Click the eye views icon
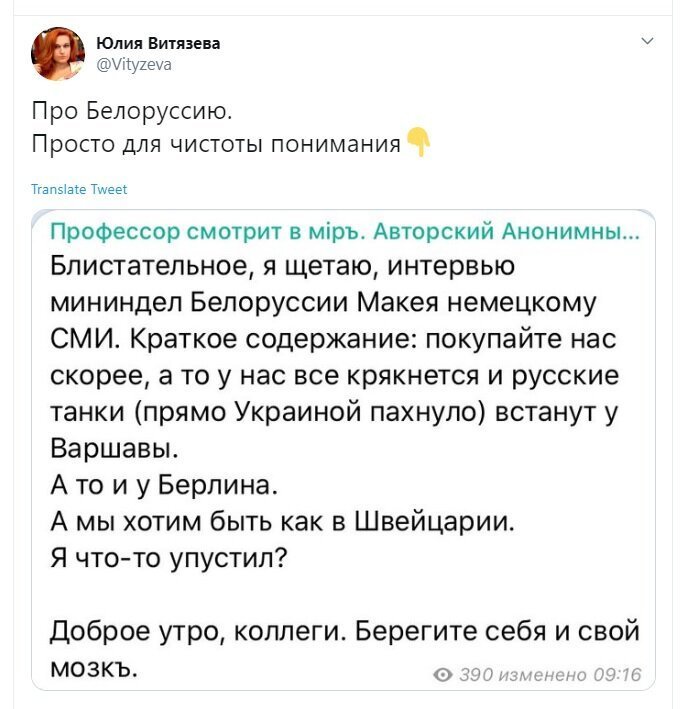 [443, 675]
